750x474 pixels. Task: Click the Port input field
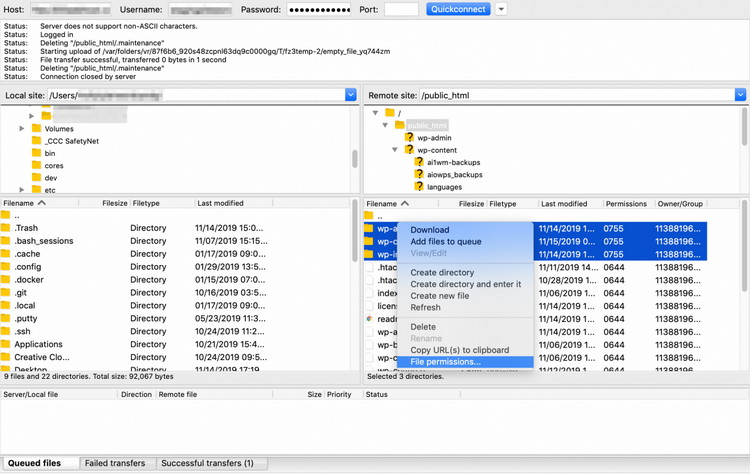[400, 9]
